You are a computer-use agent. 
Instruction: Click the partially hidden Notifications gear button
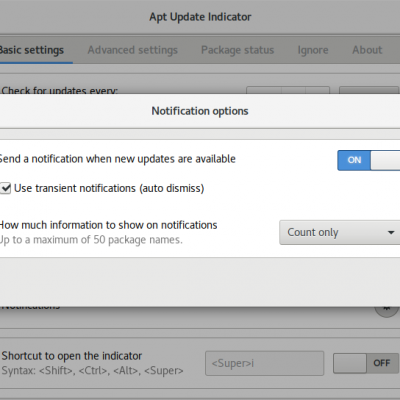click(x=386, y=310)
